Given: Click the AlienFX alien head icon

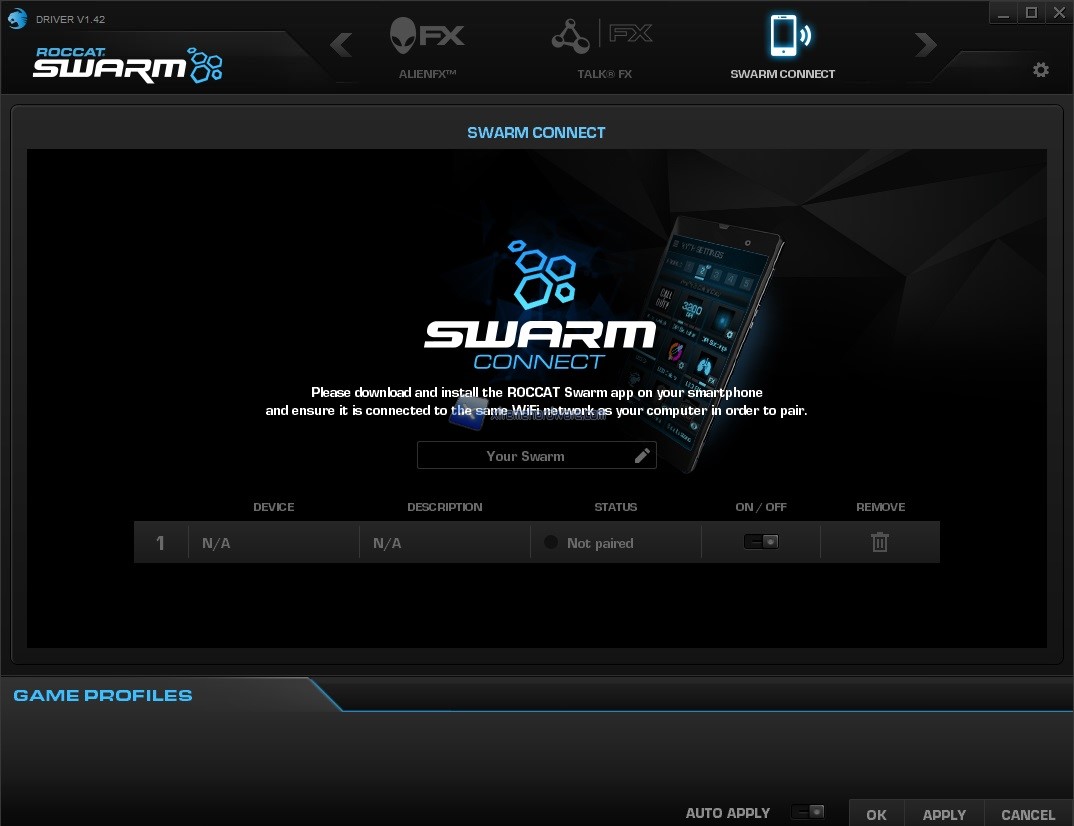Looking at the screenshot, I should (406, 36).
